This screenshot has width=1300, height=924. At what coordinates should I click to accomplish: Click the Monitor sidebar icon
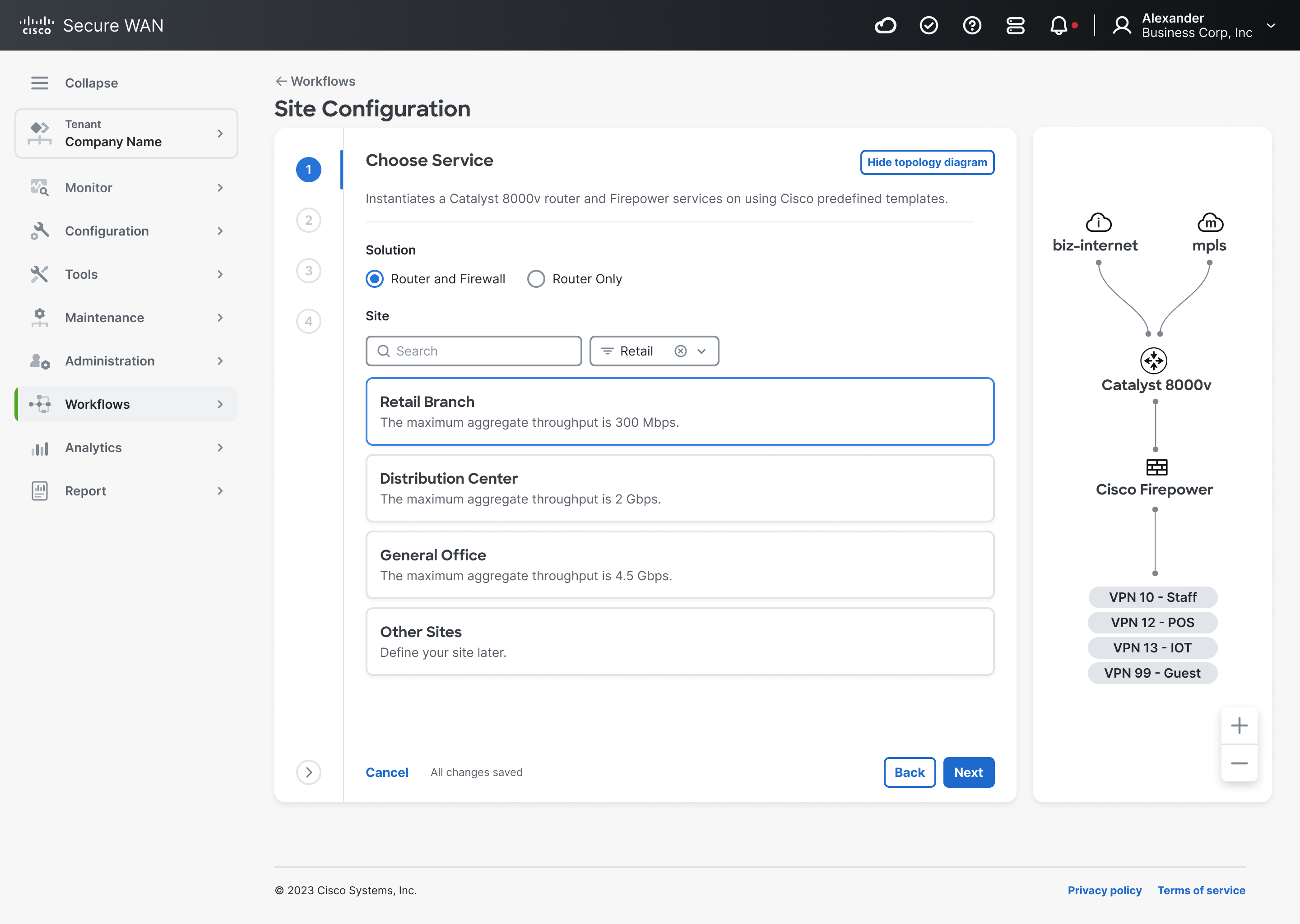(39, 188)
